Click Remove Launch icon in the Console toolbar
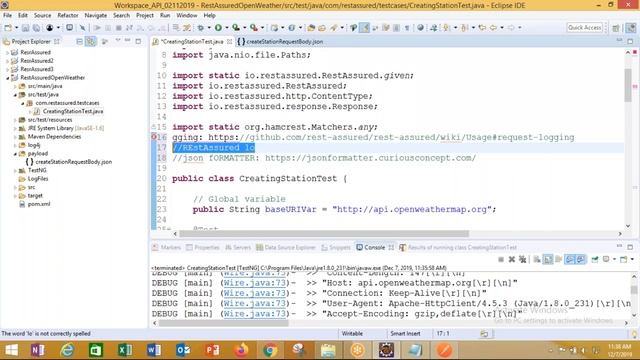The width and height of the screenshot is (640, 360). 511,260
